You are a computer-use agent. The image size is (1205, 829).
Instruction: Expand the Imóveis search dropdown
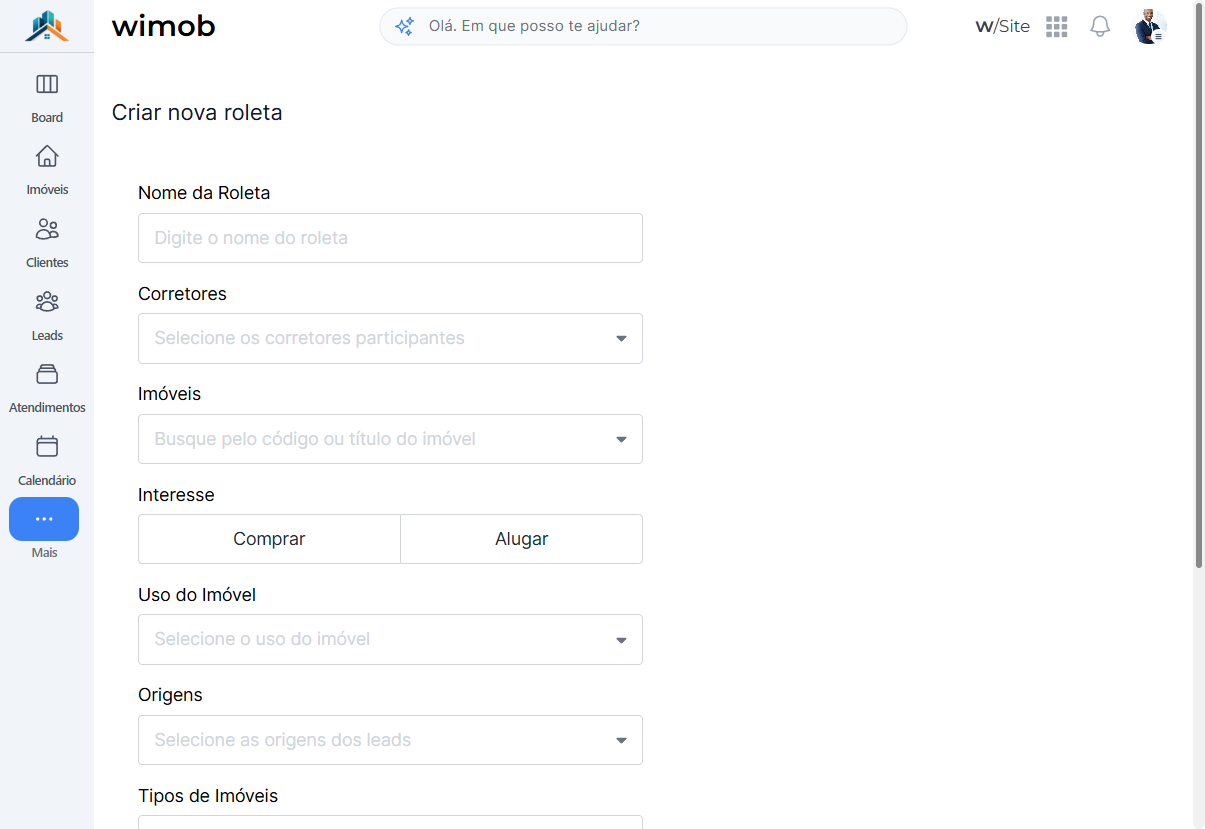(x=390, y=439)
